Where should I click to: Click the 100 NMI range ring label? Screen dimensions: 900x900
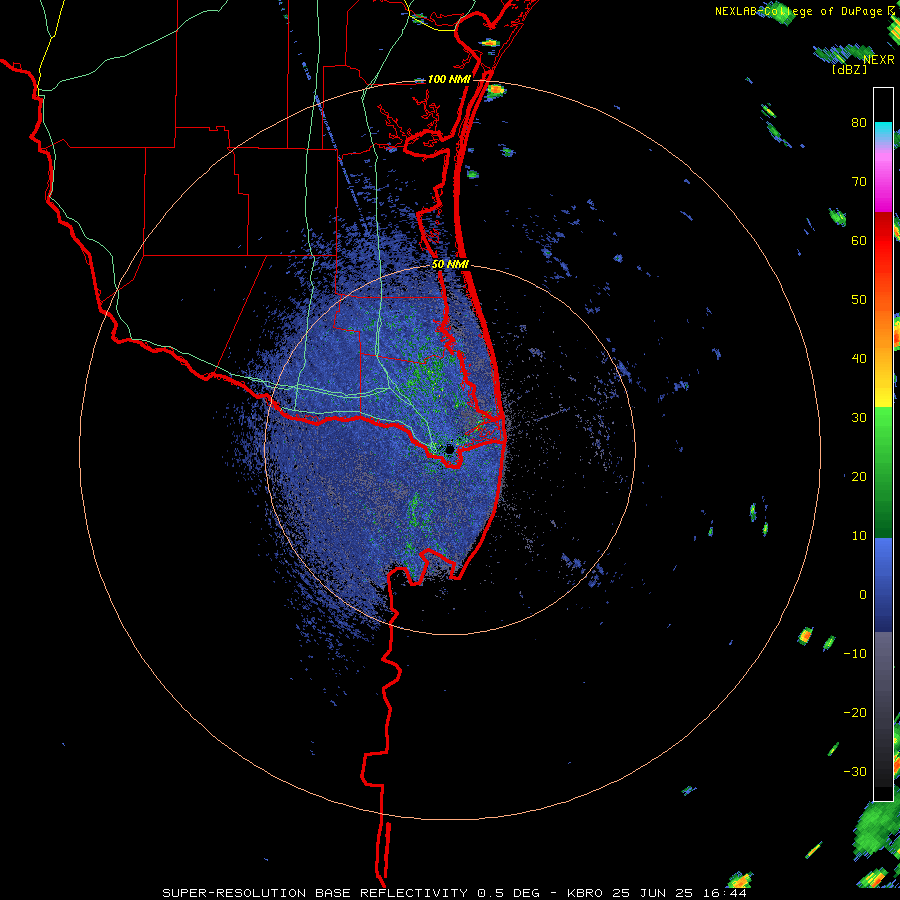coord(449,79)
